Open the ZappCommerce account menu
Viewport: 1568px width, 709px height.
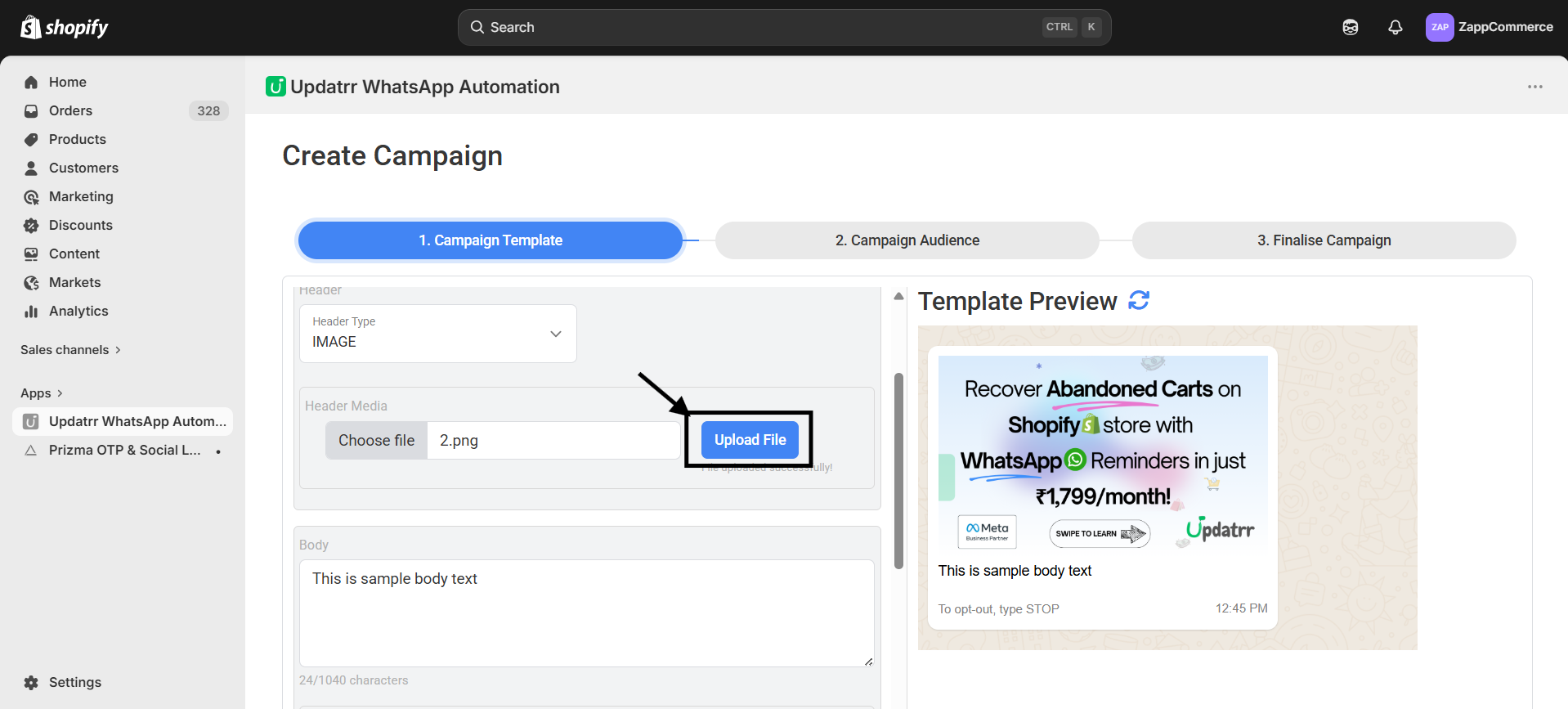point(1489,27)
